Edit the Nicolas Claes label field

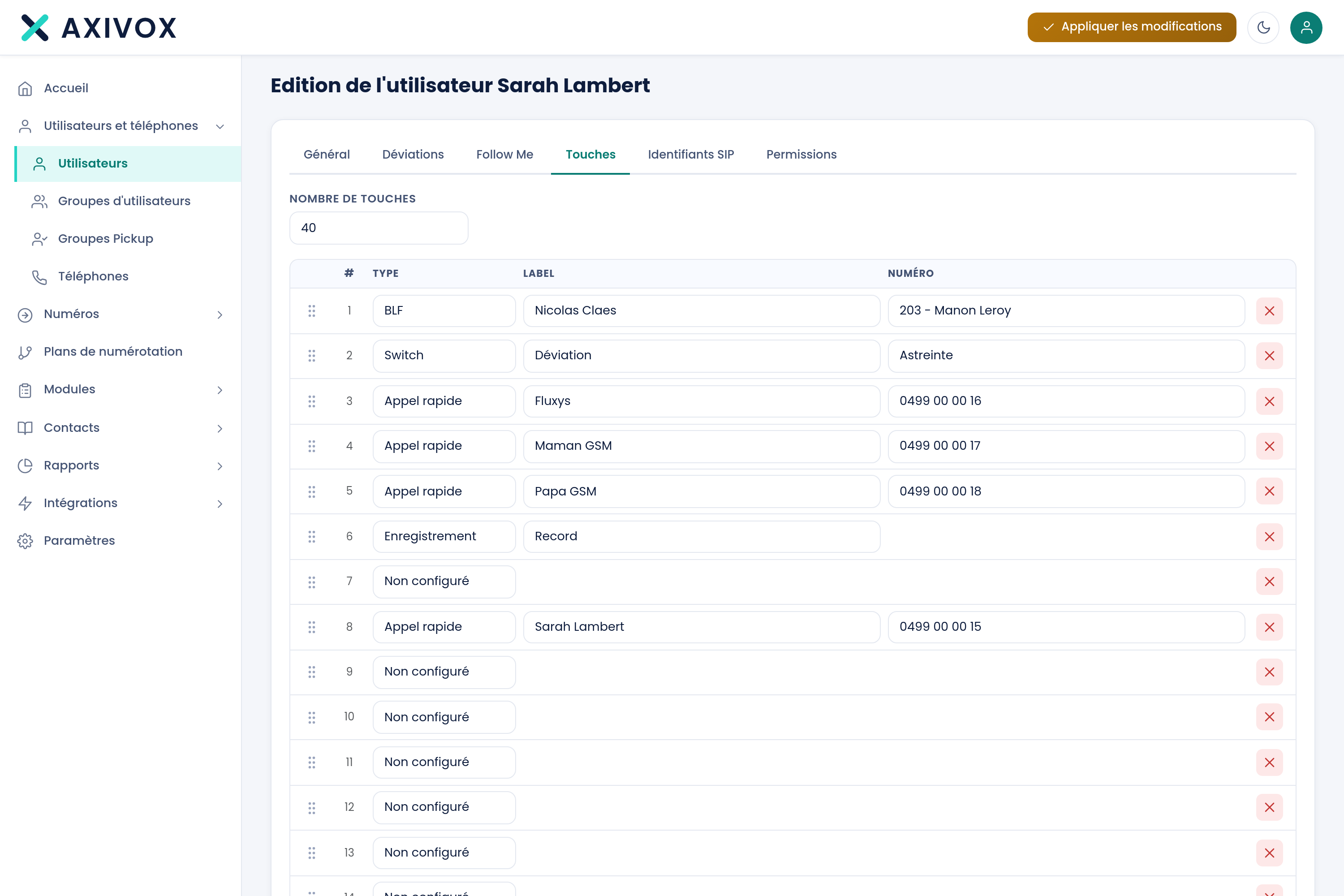(702, 311)
